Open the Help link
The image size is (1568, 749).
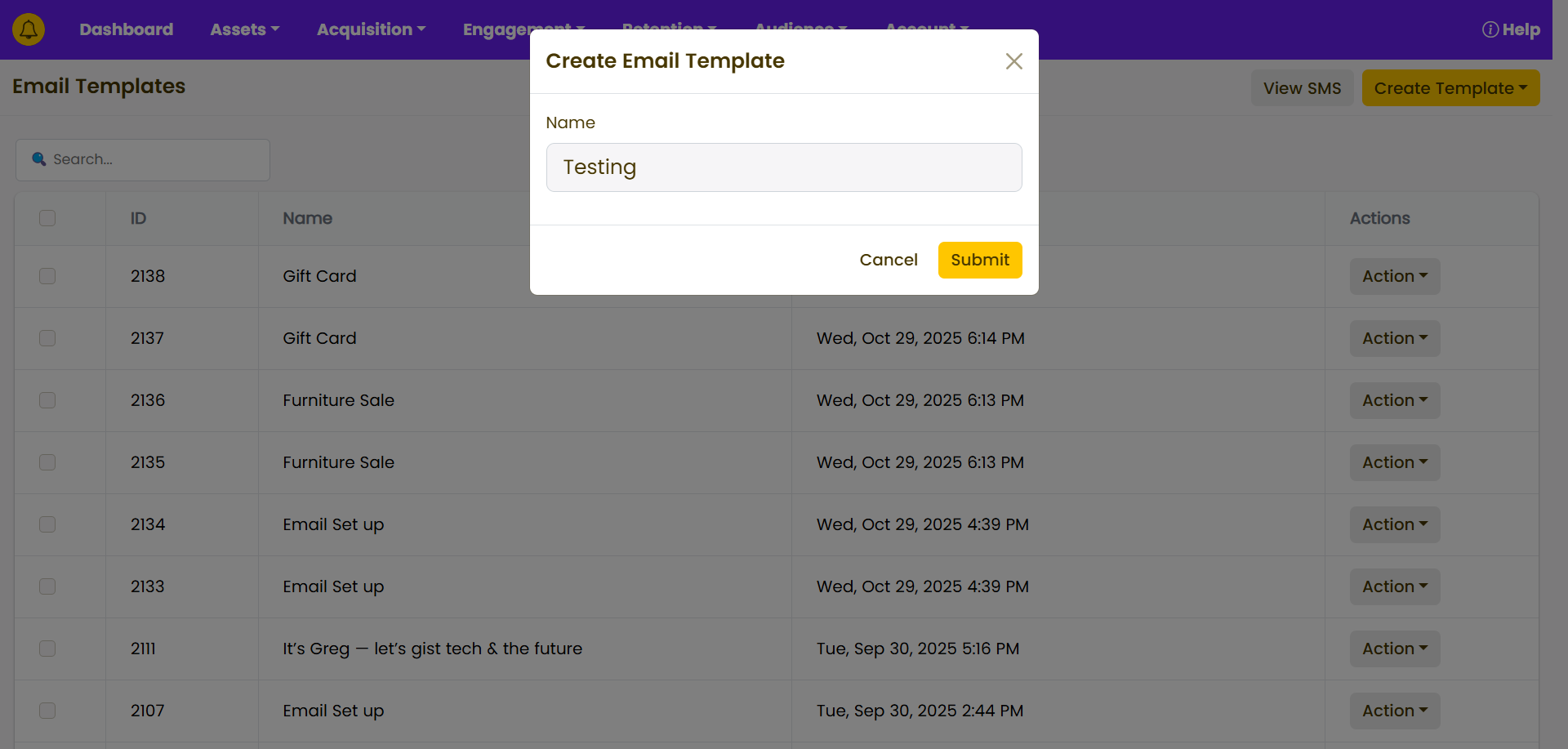pos(1511,29)
